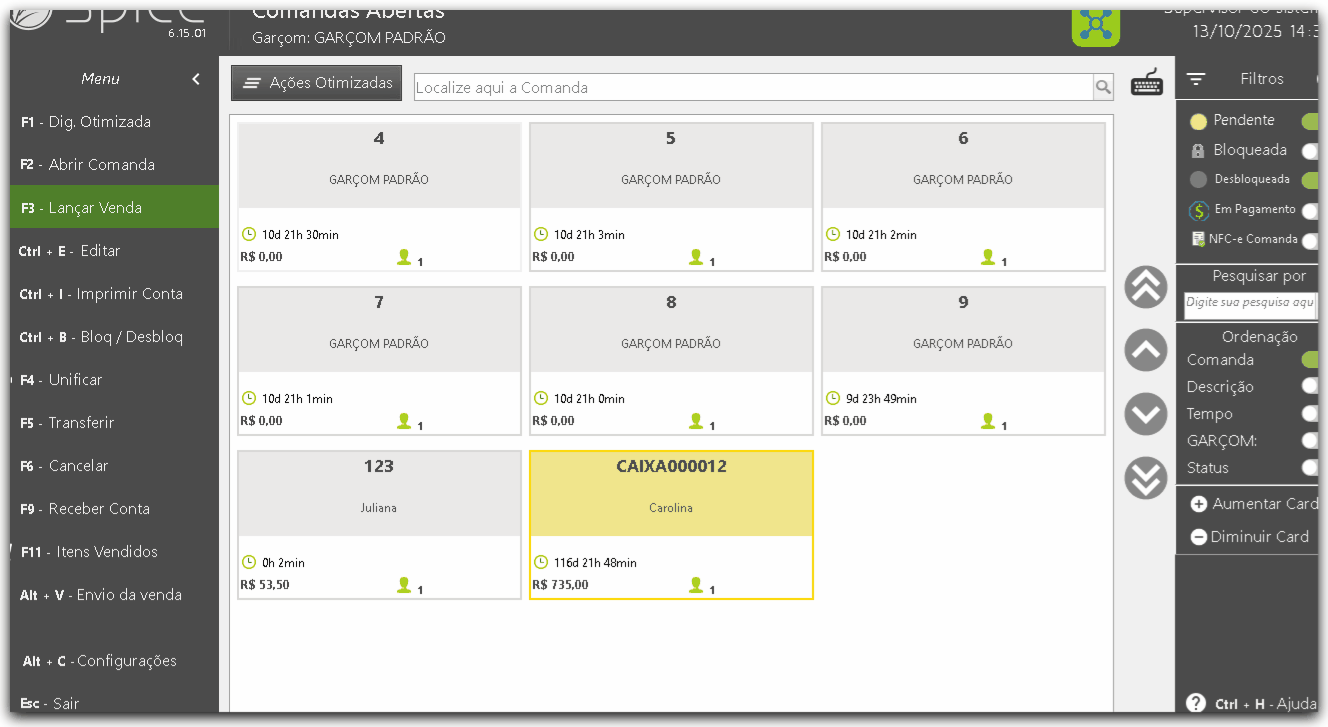Screen dimensions: 1328x727
Task: Click the green network icon in the header
Action: tap(1096, 26)
